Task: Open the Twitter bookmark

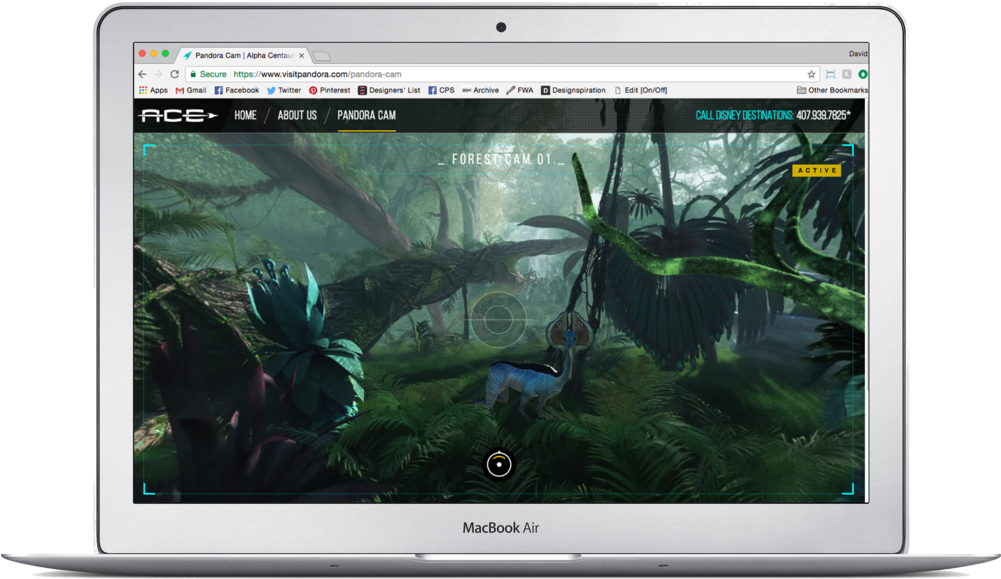Action: pos(284,90)
